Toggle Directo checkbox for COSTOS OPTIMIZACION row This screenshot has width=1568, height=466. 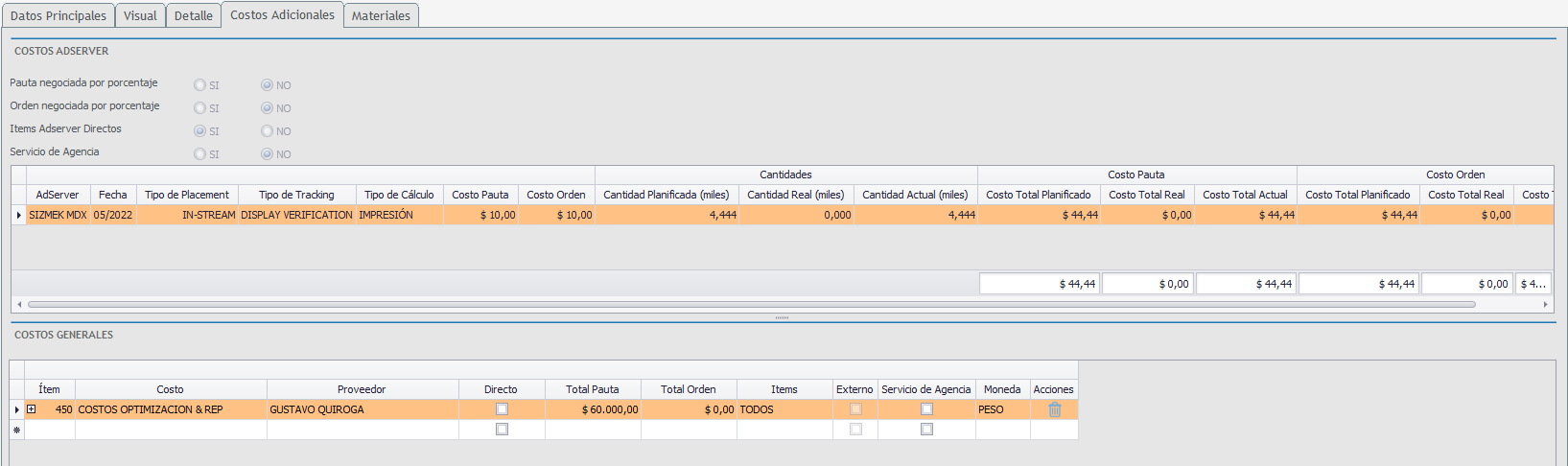click(x=502, y=409)
